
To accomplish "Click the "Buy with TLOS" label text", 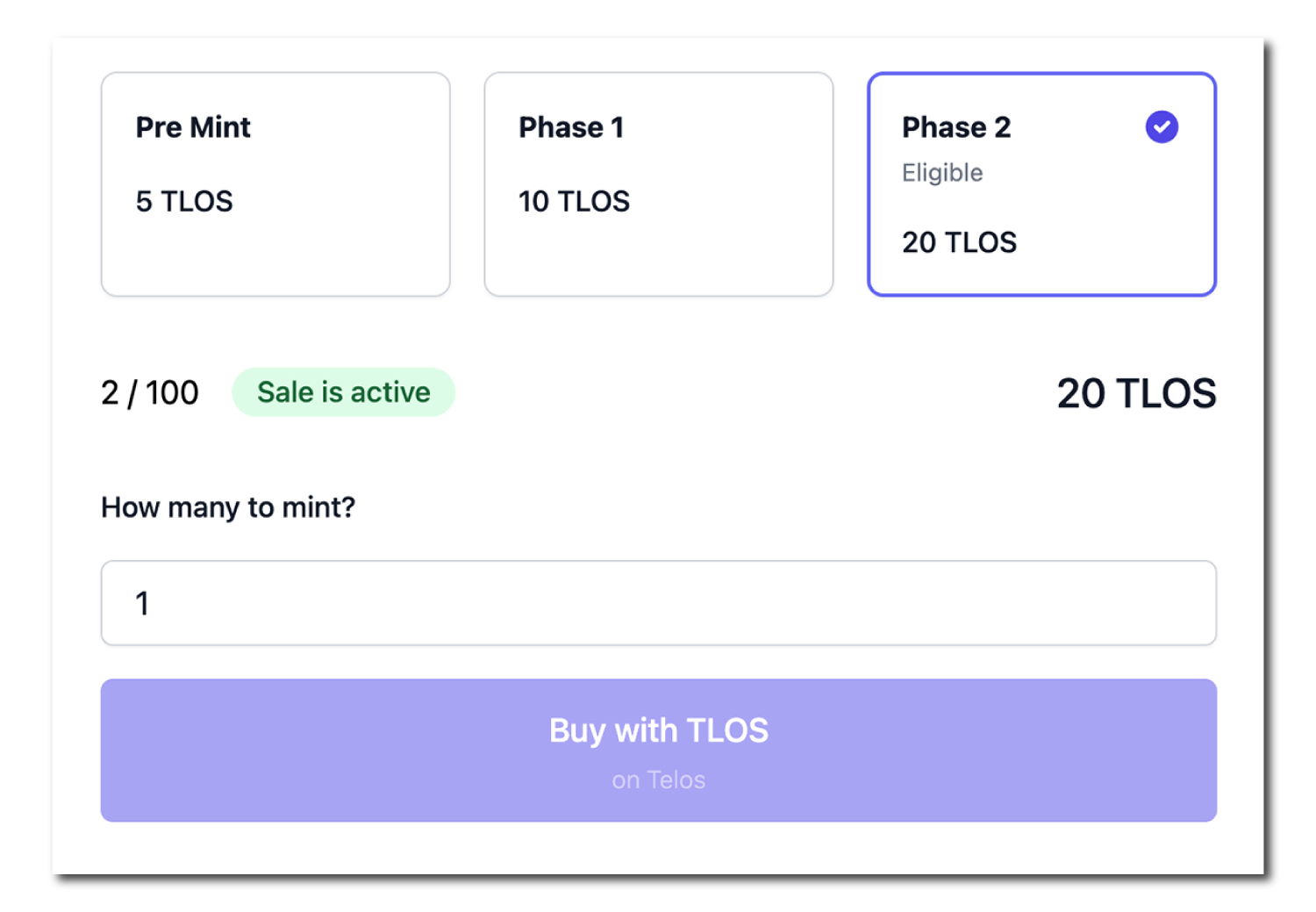I will coord(658,730).
